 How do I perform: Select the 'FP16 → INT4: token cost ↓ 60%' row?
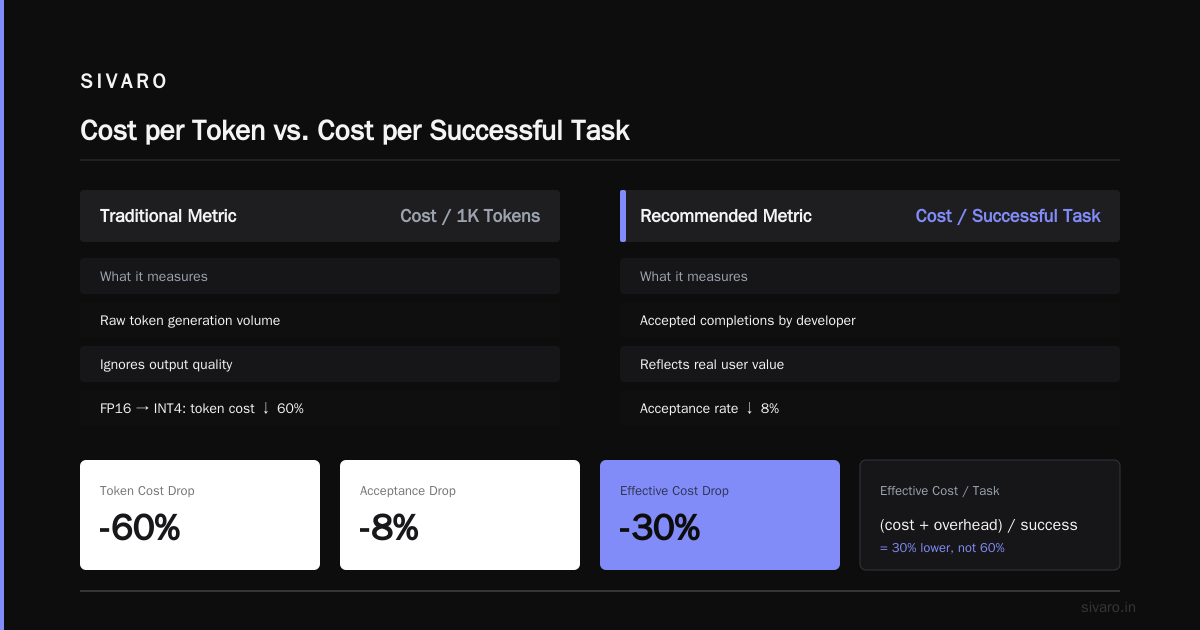pos(320,408)
